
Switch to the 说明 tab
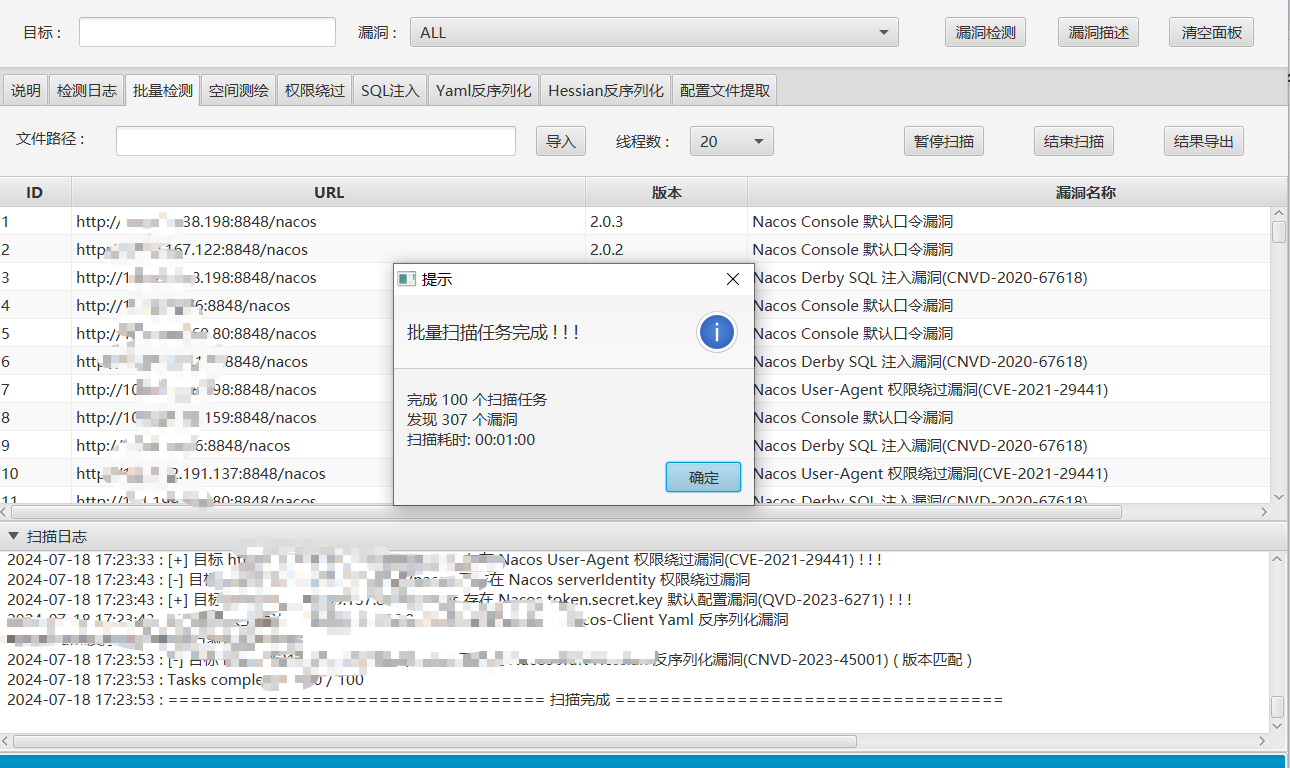(x=25, y=89)
